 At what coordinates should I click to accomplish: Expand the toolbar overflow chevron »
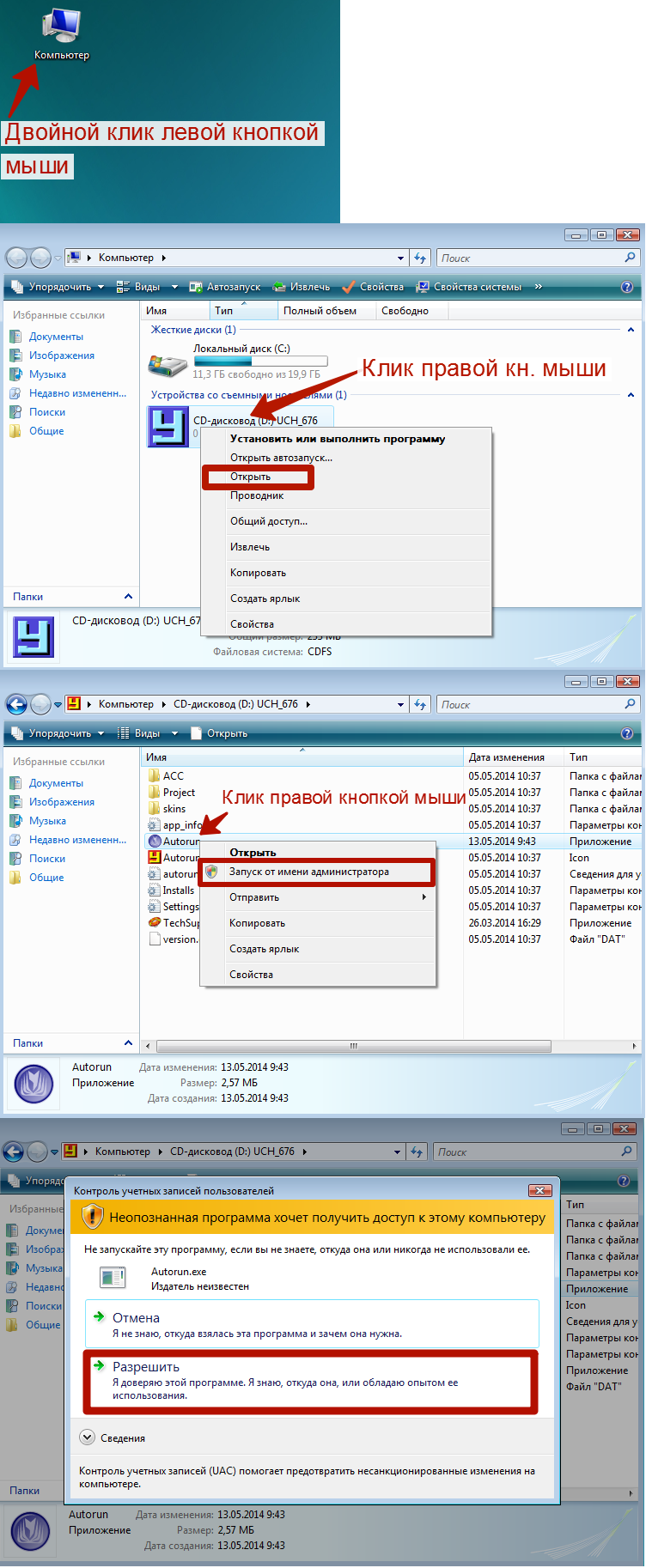click(x=539, y=287)
